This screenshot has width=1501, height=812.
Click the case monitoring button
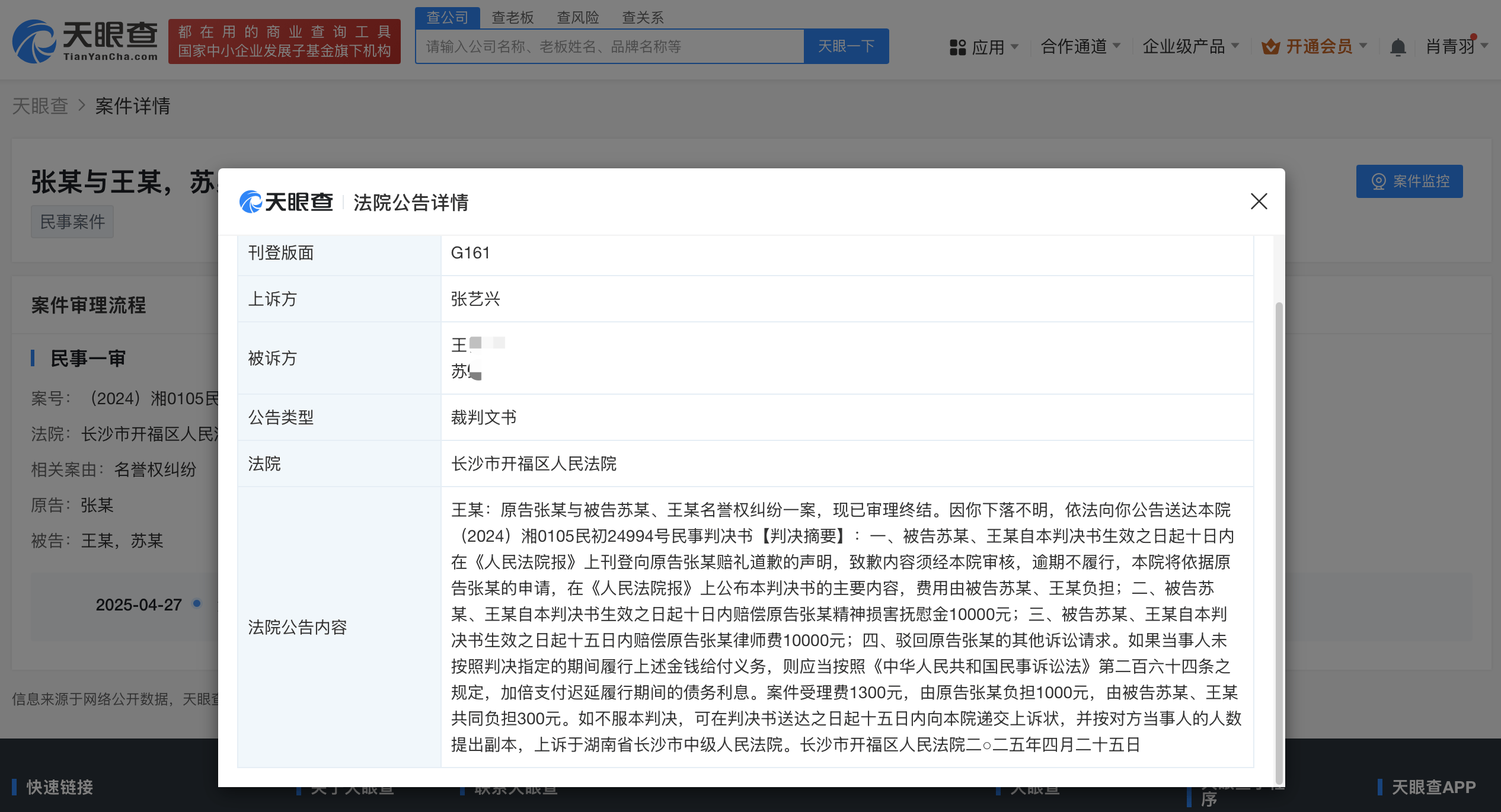(x=1409, y=181)
